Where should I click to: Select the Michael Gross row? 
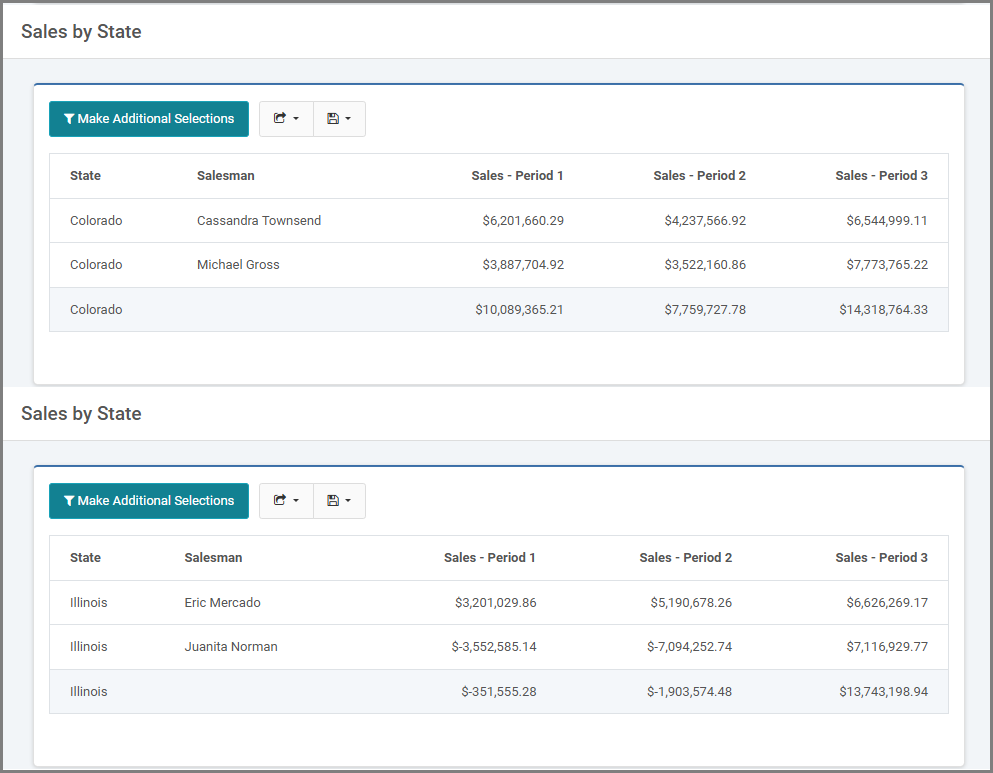click(x=499, y=265)
